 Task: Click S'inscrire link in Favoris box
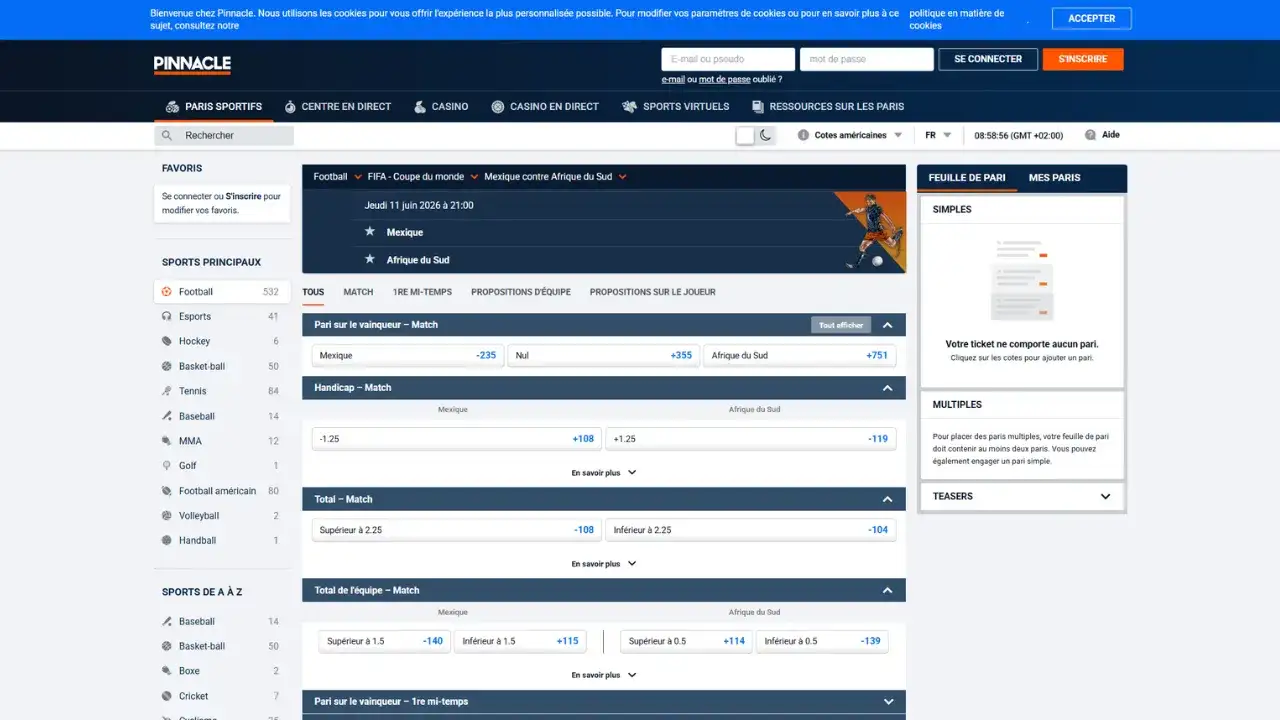[x=243, y=197]
